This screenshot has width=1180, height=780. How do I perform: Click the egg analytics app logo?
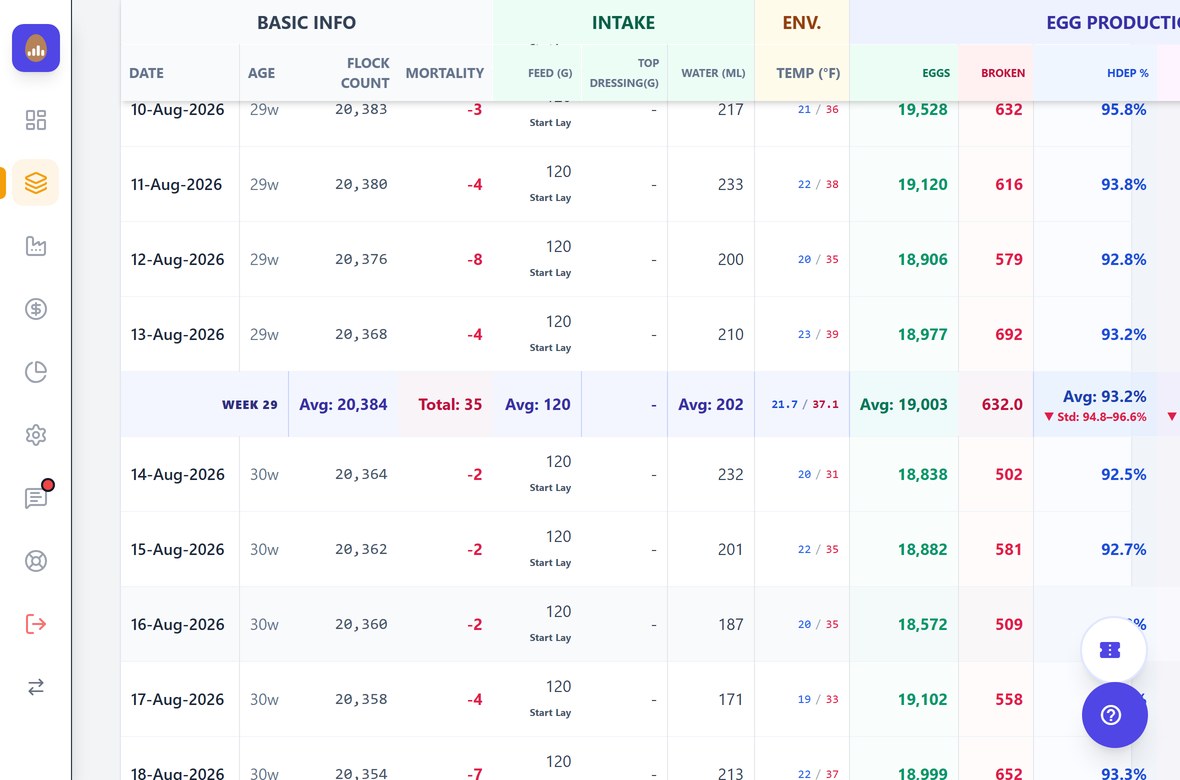35,48
